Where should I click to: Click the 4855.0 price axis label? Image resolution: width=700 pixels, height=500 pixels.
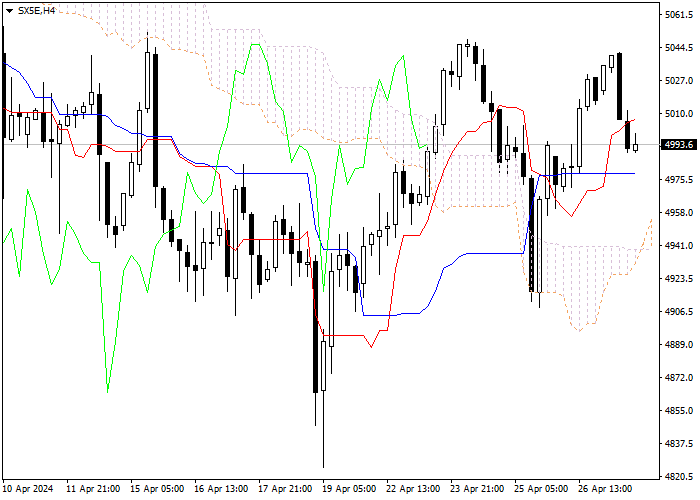[679, 411]
